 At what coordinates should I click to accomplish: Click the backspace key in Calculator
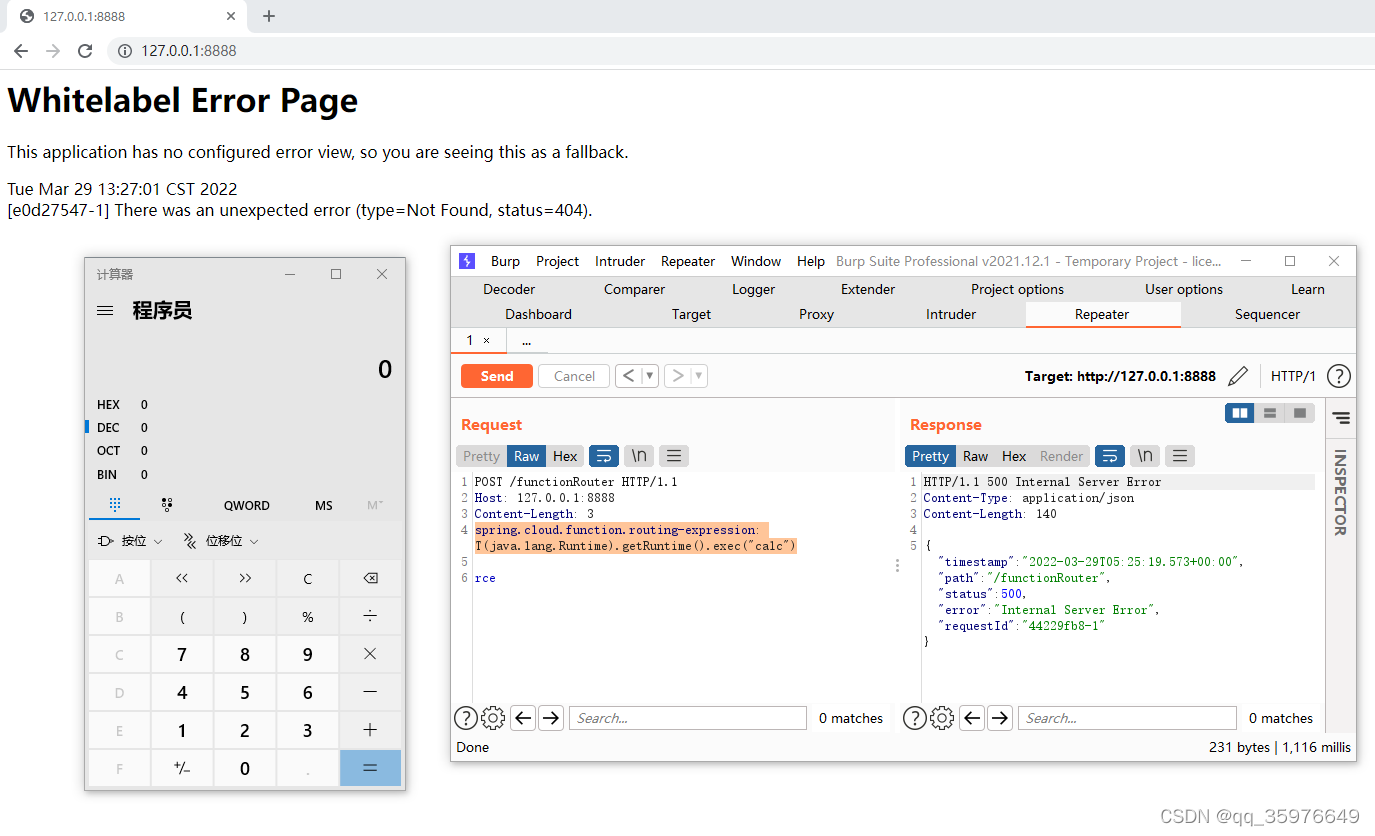tap(370, 579)
